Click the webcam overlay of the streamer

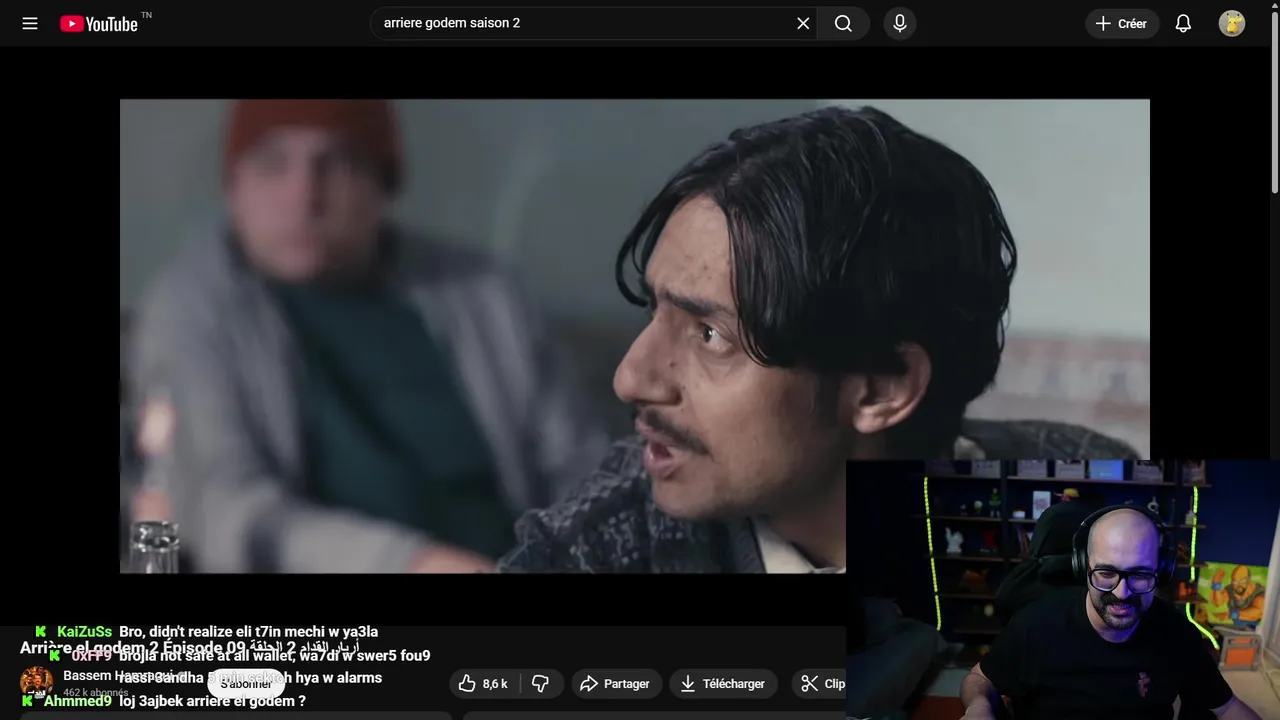pyautogui.click(x=1063, y=590)
